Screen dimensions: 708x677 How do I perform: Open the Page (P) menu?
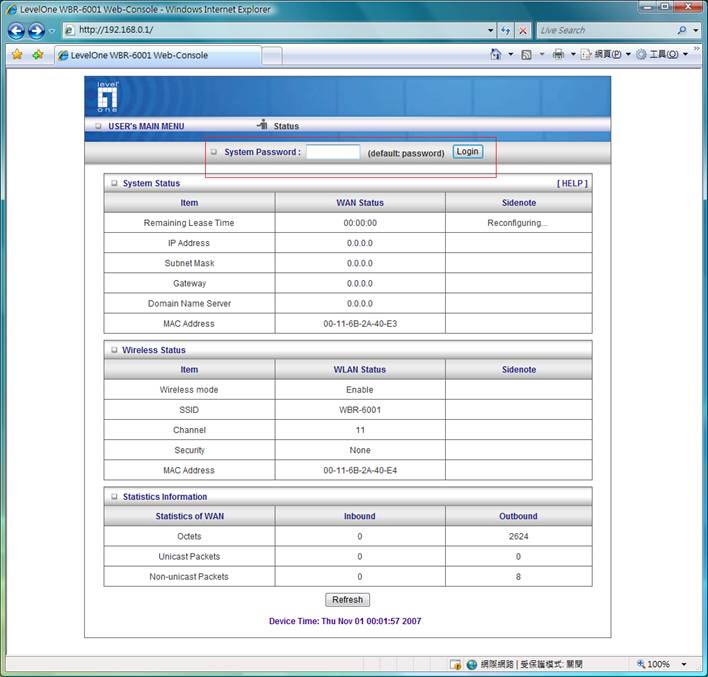point(606,54)
